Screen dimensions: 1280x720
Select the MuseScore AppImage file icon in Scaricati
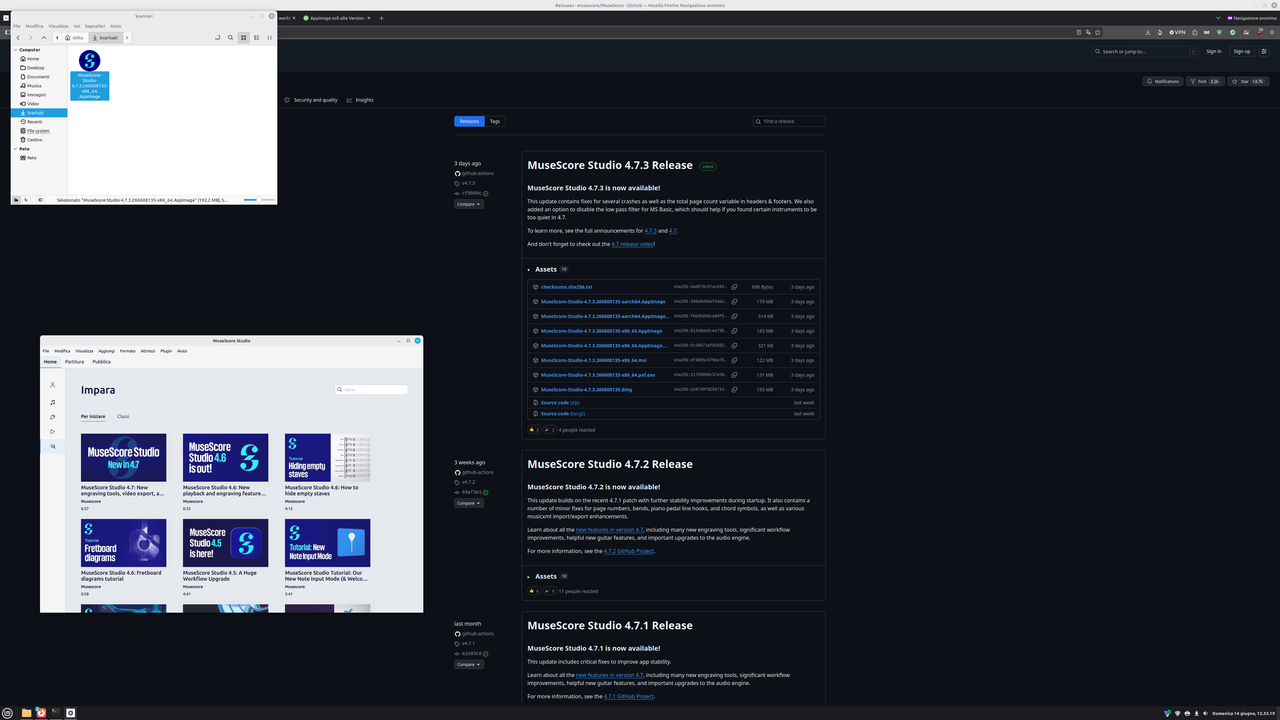[89, 61]
